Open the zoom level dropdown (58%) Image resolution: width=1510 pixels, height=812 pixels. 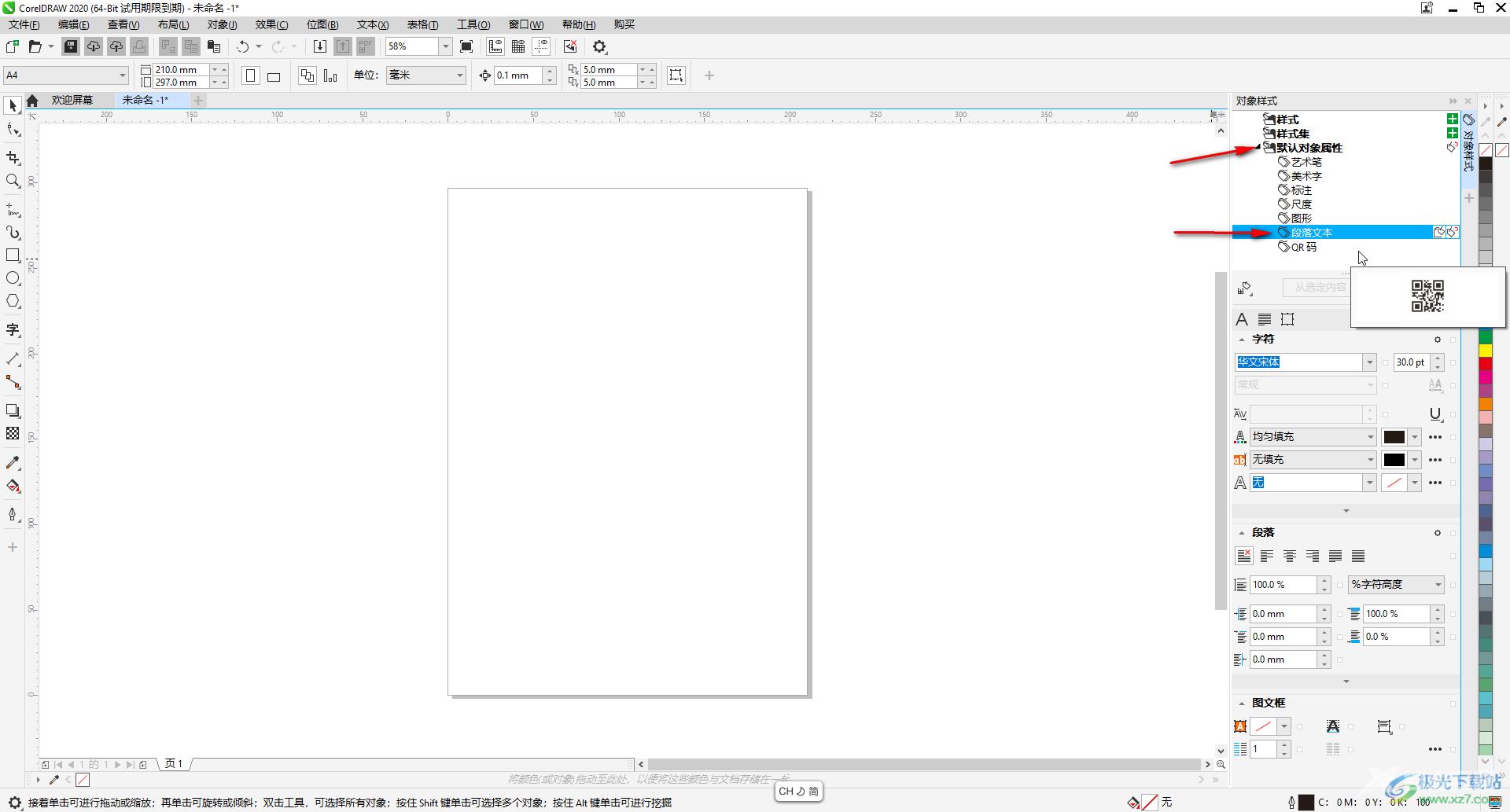pyautogui.click(x=445, y=46)
